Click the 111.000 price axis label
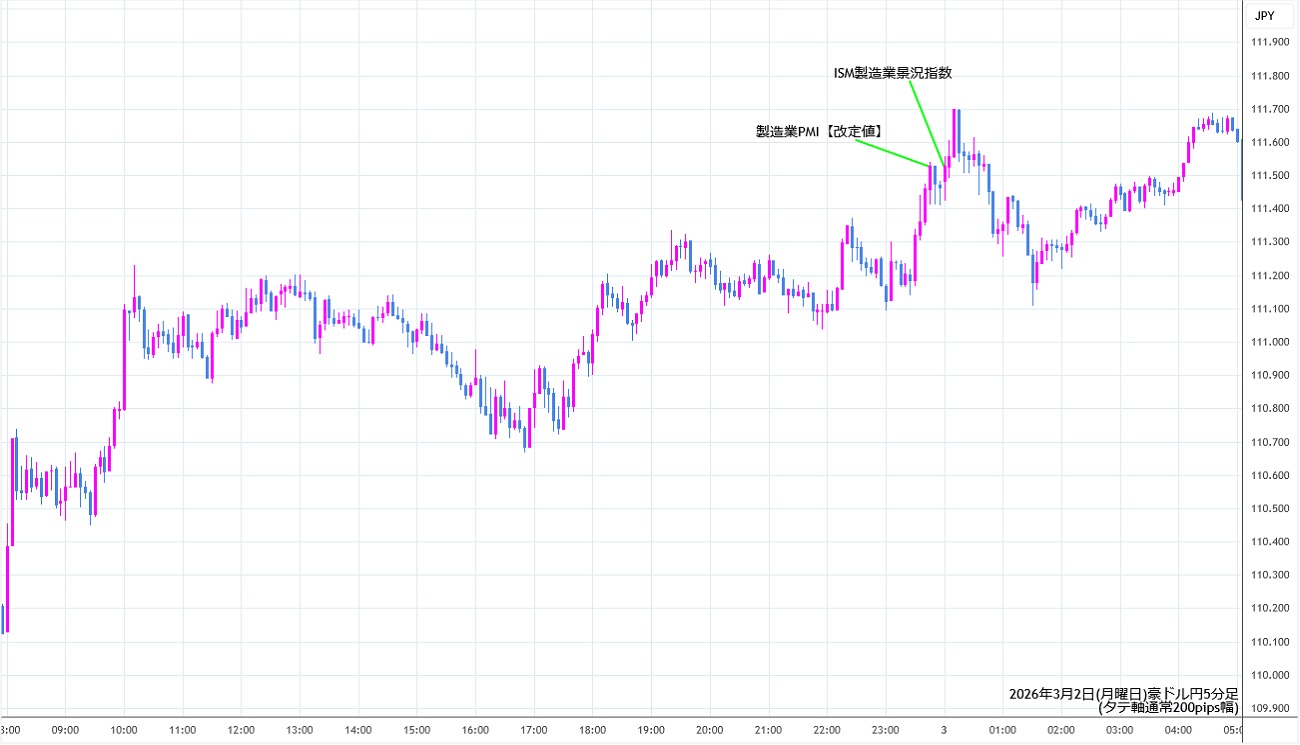The width and height of the screenshot is (1300, 745). pos(1268,342)
